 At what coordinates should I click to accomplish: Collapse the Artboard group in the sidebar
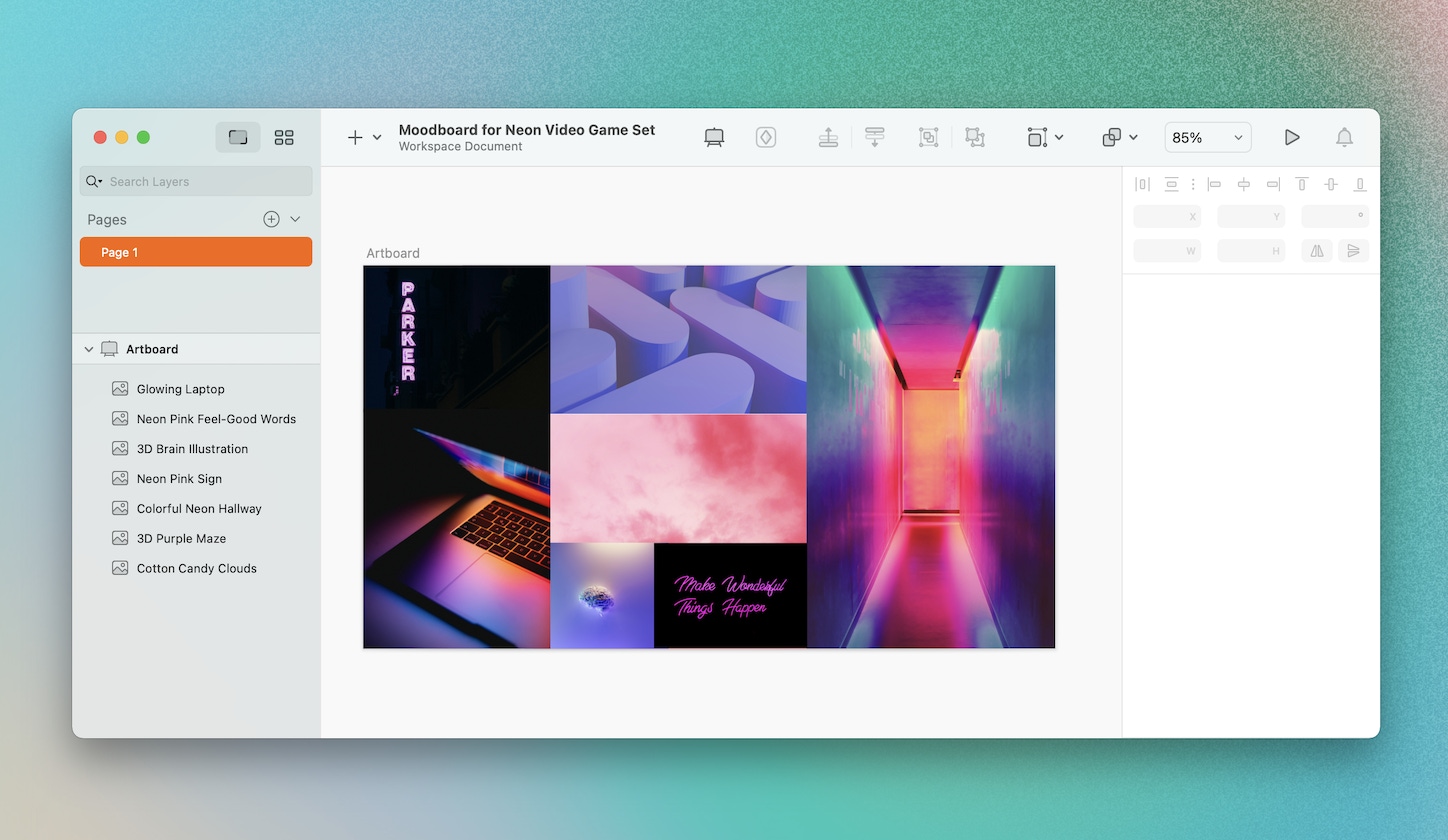88,349
